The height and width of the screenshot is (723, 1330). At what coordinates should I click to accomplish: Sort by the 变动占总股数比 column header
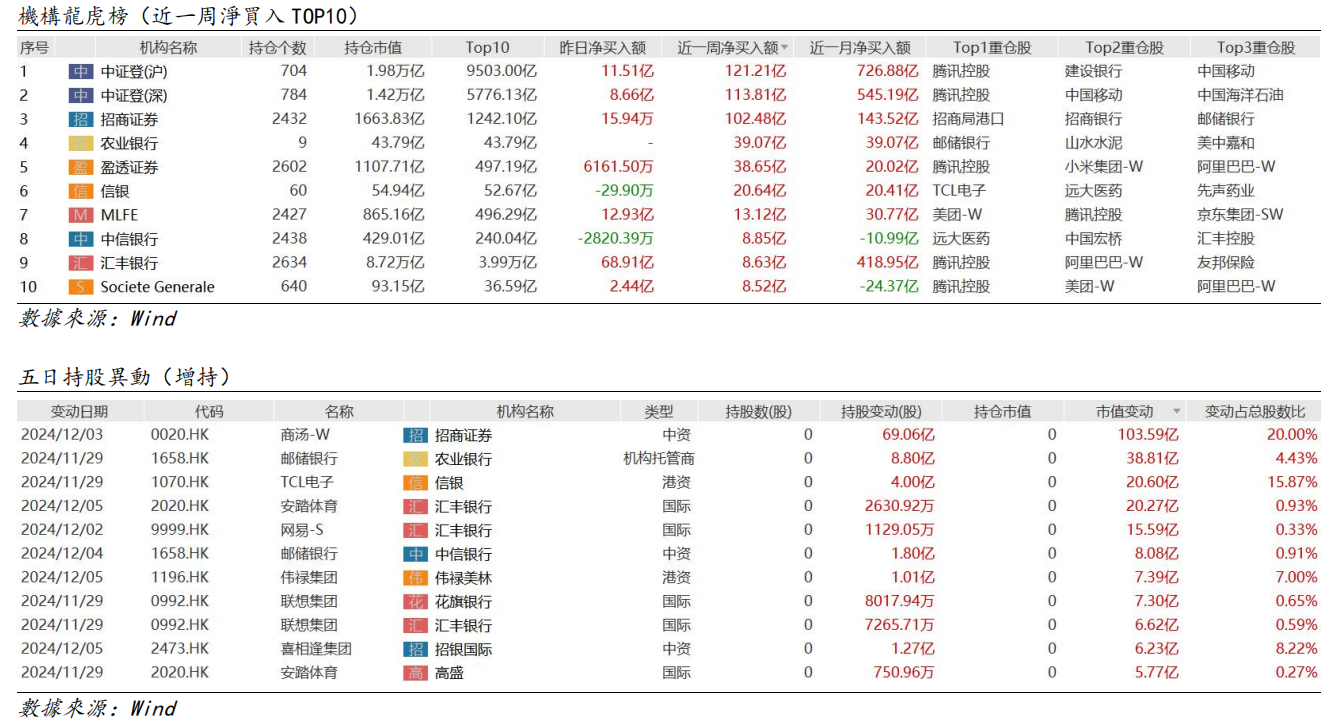pyautogui.click(x=1255, y=411)
